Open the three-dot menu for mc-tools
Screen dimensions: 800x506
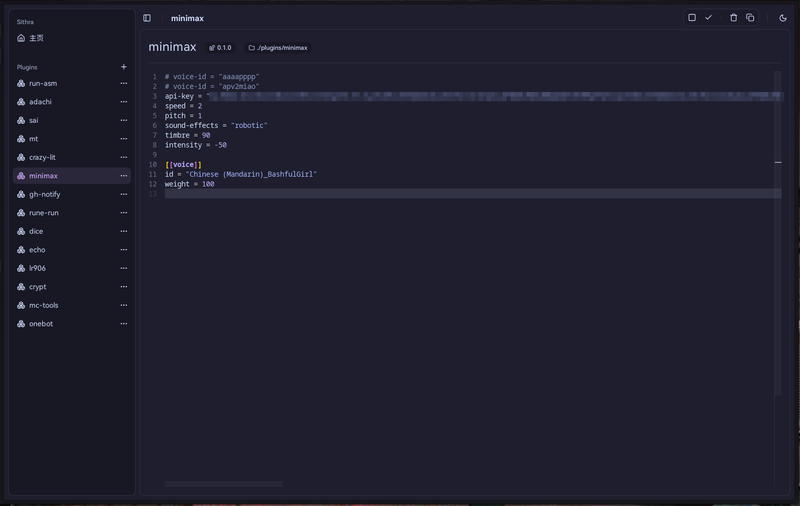124,306
